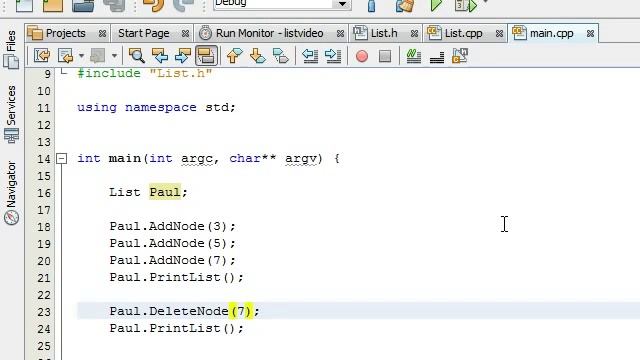Viewport: 640px width, 360px height.
Task: Click line number 11 in gutter
Action: 44,108
